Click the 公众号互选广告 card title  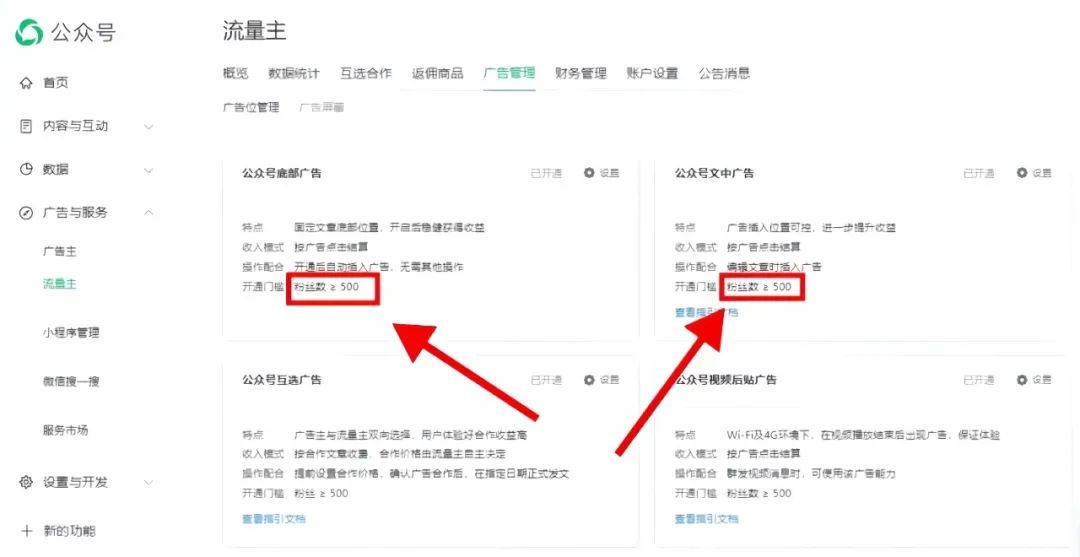[282, 380]
